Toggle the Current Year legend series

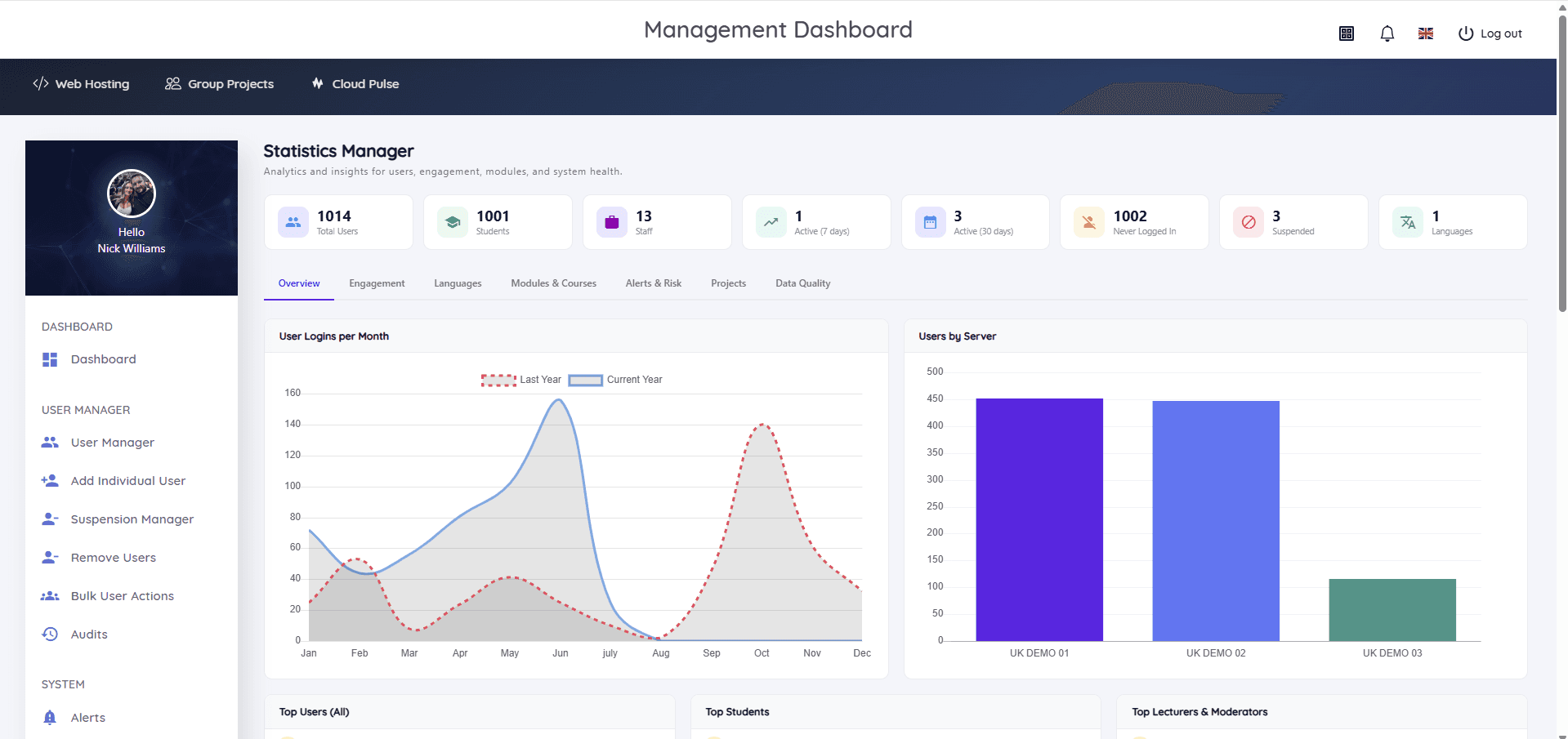coord(615,380)
